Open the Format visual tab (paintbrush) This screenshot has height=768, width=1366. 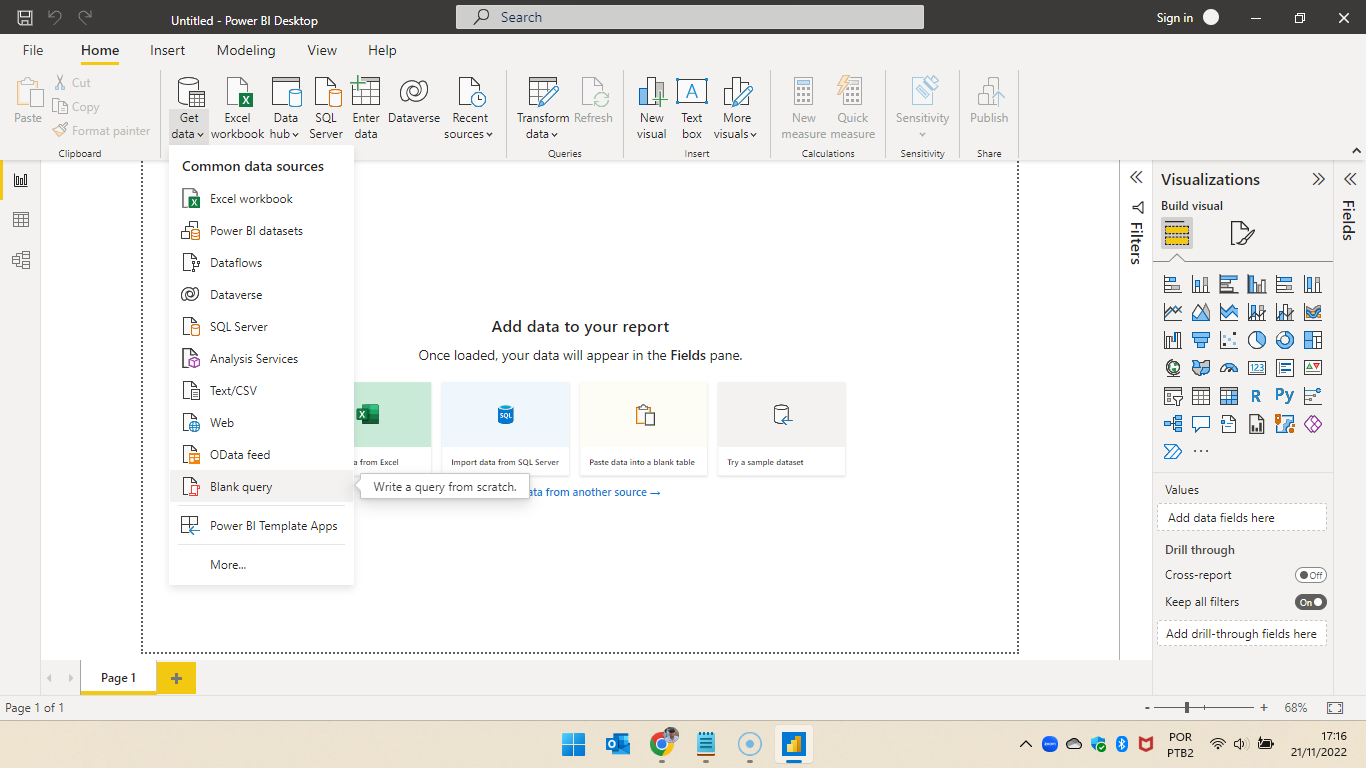click(1241, 234)
